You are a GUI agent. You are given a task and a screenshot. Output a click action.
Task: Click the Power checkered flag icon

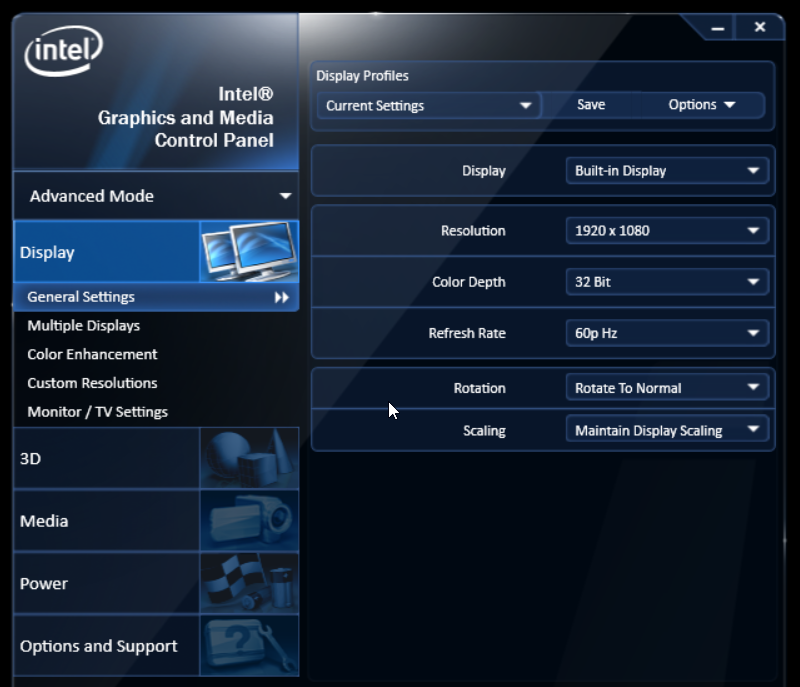coord(249,583)
